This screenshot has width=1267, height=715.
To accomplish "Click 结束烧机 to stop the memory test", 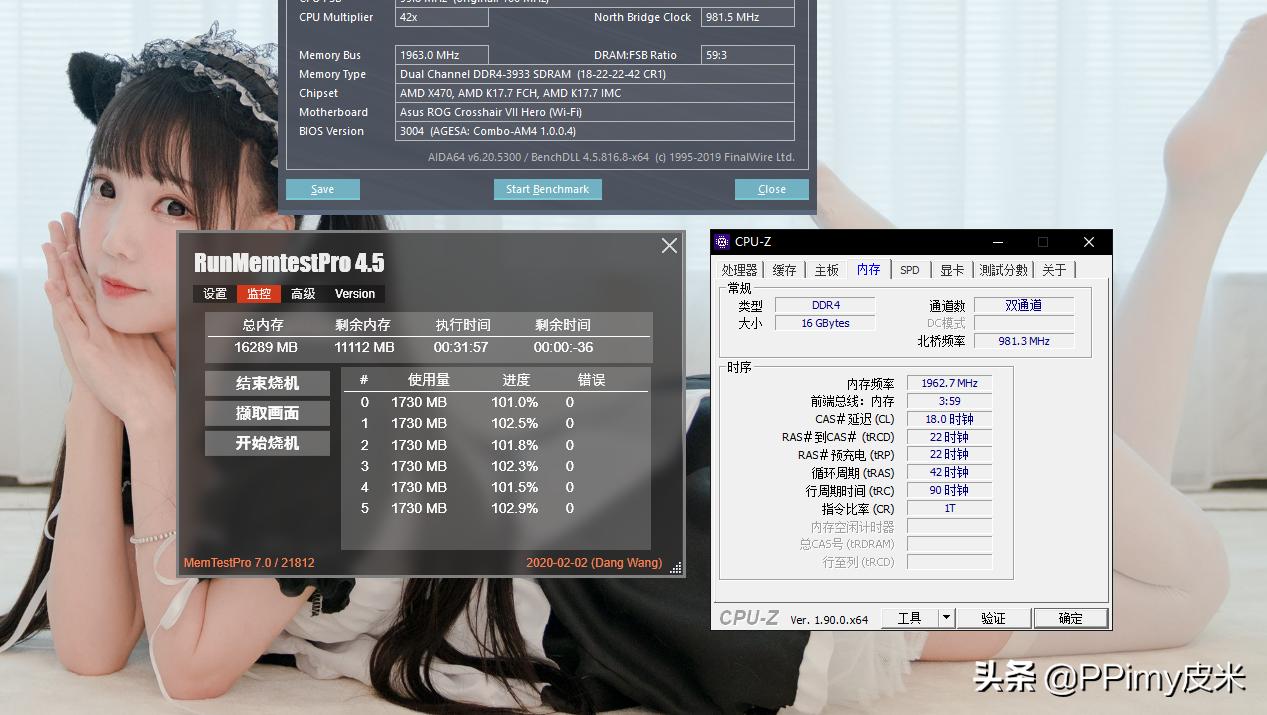I will click(x=267, y=383).
